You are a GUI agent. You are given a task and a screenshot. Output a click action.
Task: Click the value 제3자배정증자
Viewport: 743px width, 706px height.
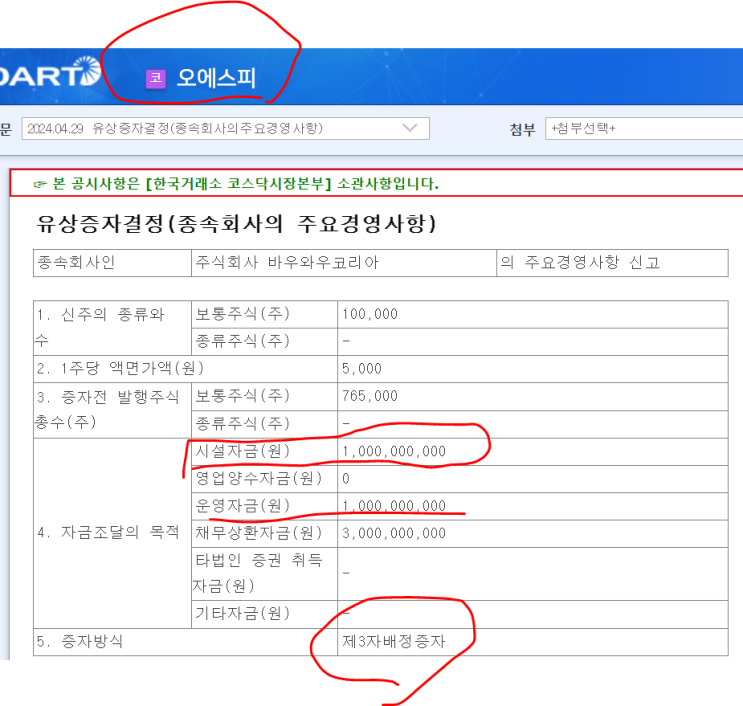tap(394, 642)
